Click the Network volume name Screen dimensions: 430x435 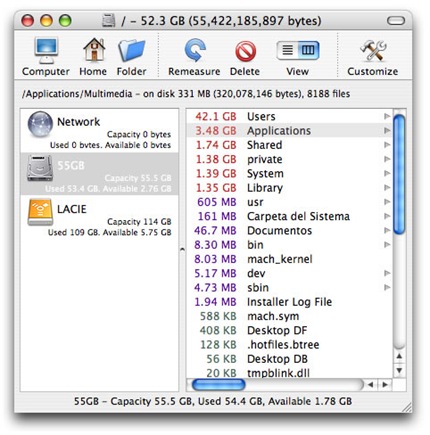78,122
